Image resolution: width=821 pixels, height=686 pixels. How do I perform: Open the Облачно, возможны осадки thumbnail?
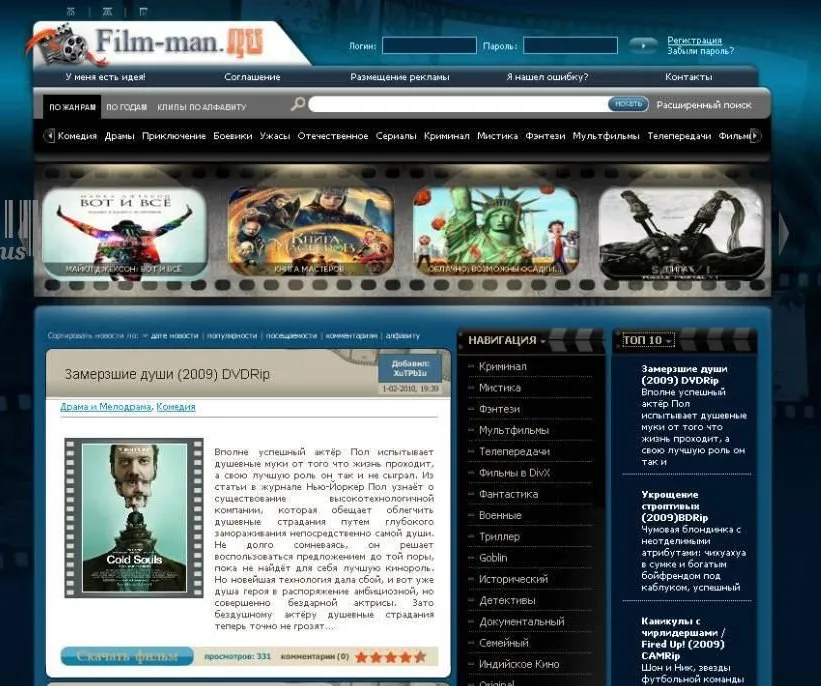click(495, 231)
